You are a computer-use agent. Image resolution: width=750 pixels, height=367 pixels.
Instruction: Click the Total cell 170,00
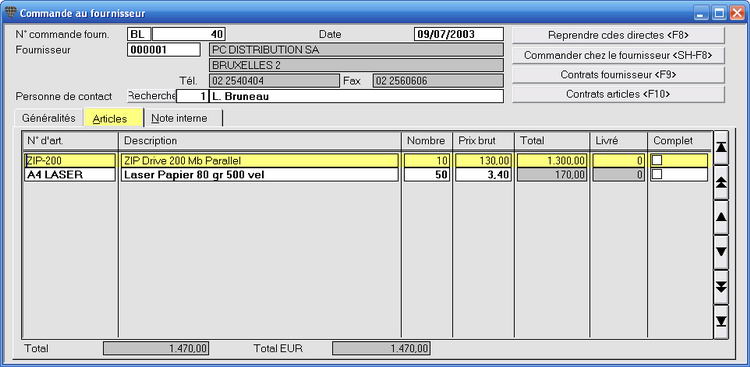[x=552, y=175]
